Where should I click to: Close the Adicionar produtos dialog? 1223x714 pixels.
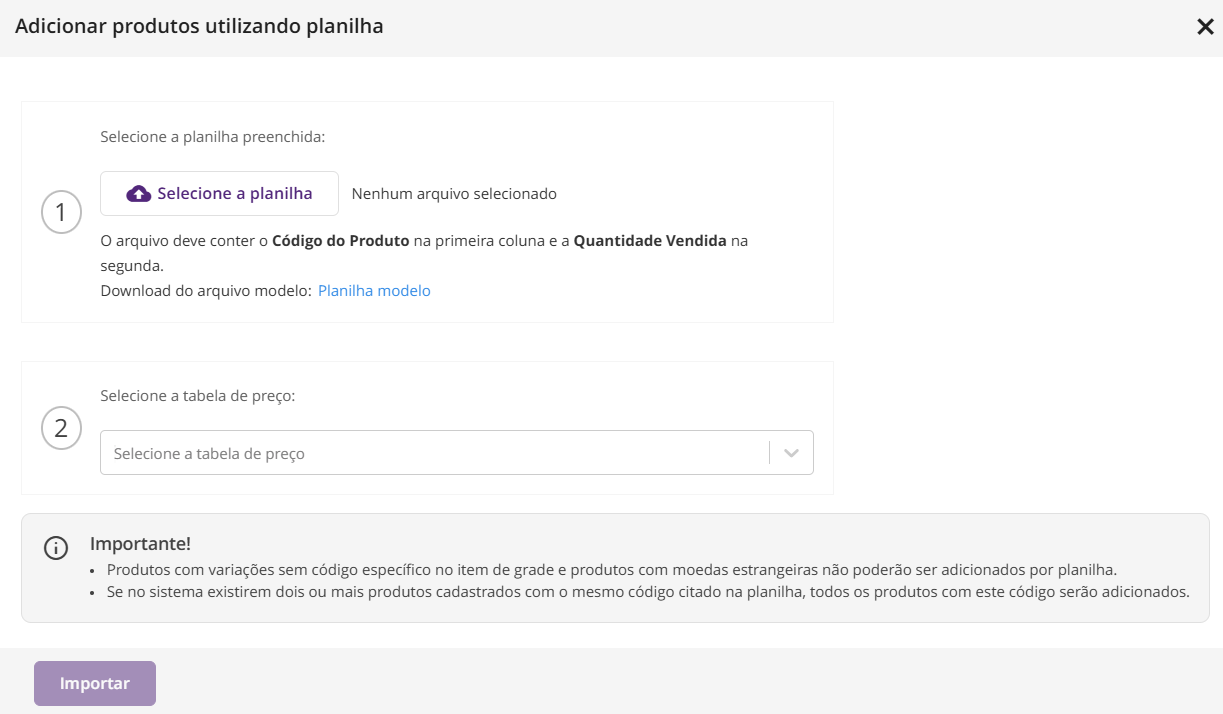tap(1205, 27)
